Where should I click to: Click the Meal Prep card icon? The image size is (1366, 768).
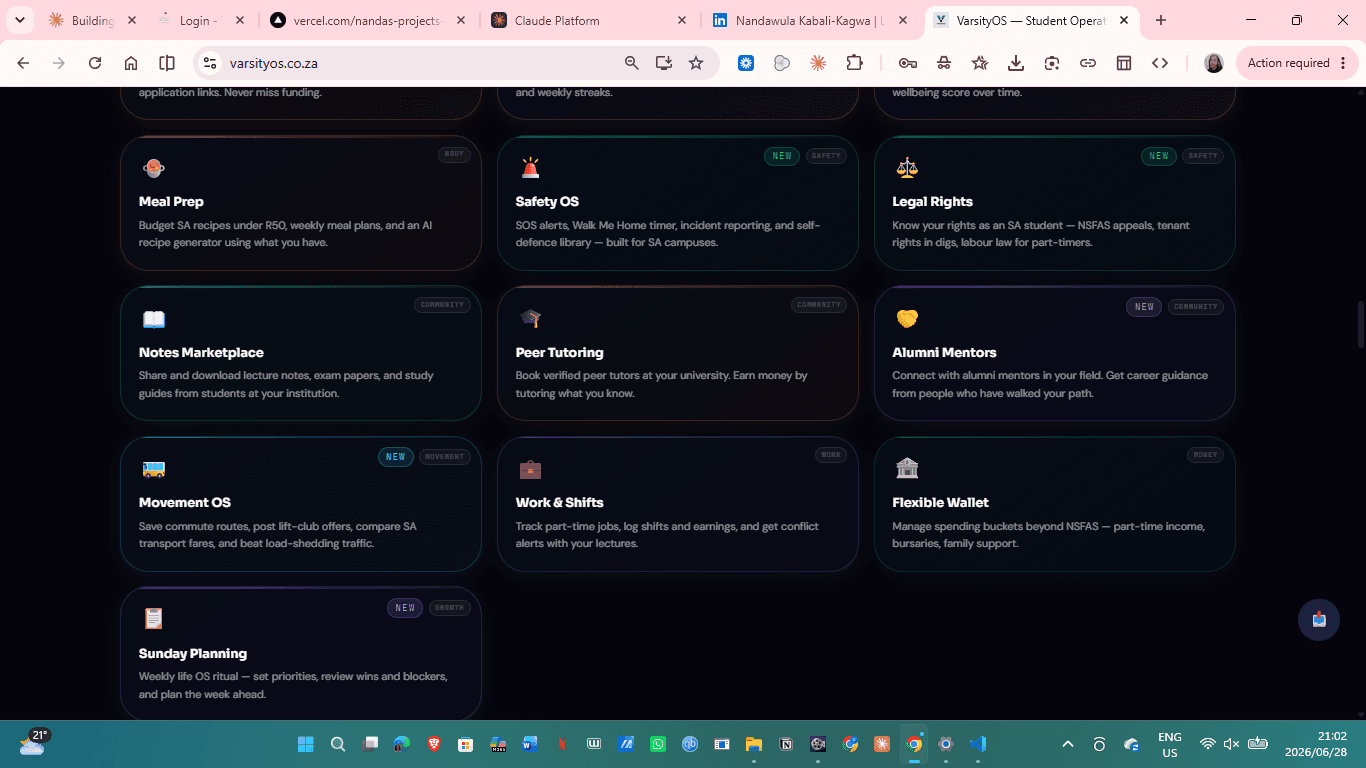click(x=153, y=168)
